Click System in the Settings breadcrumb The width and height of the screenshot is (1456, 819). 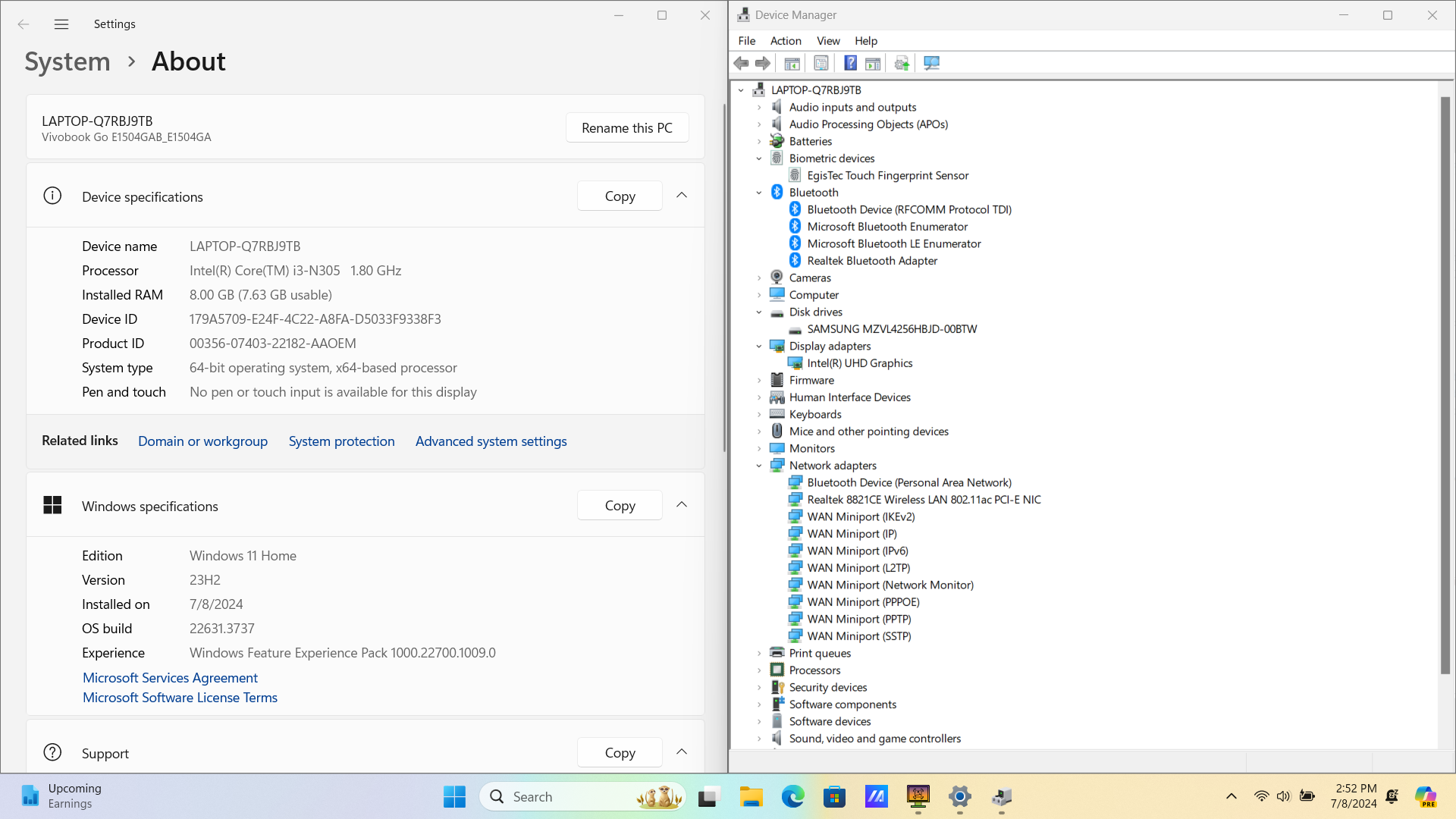[x=67, y=61]
